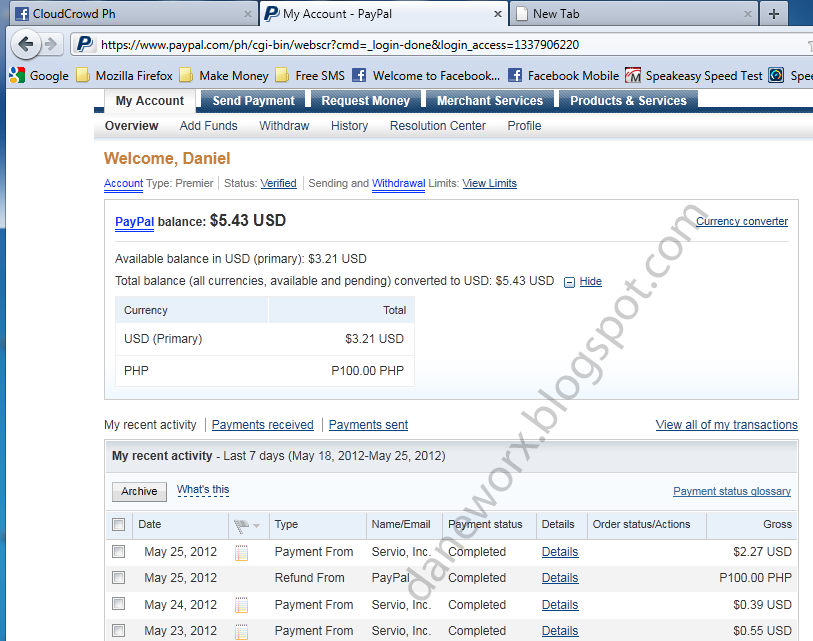This screenshot has width=813, height=641.
Task: Click the minus icon beside the Hide link
Action: point(569,282)
